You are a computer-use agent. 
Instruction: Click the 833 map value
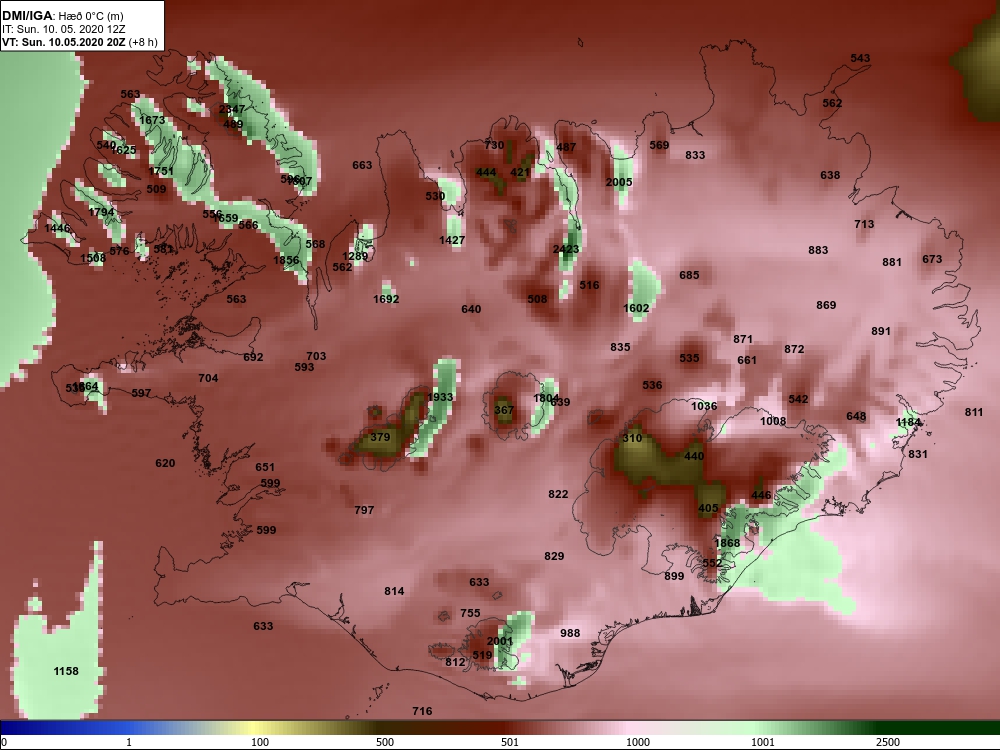(695, 155)
